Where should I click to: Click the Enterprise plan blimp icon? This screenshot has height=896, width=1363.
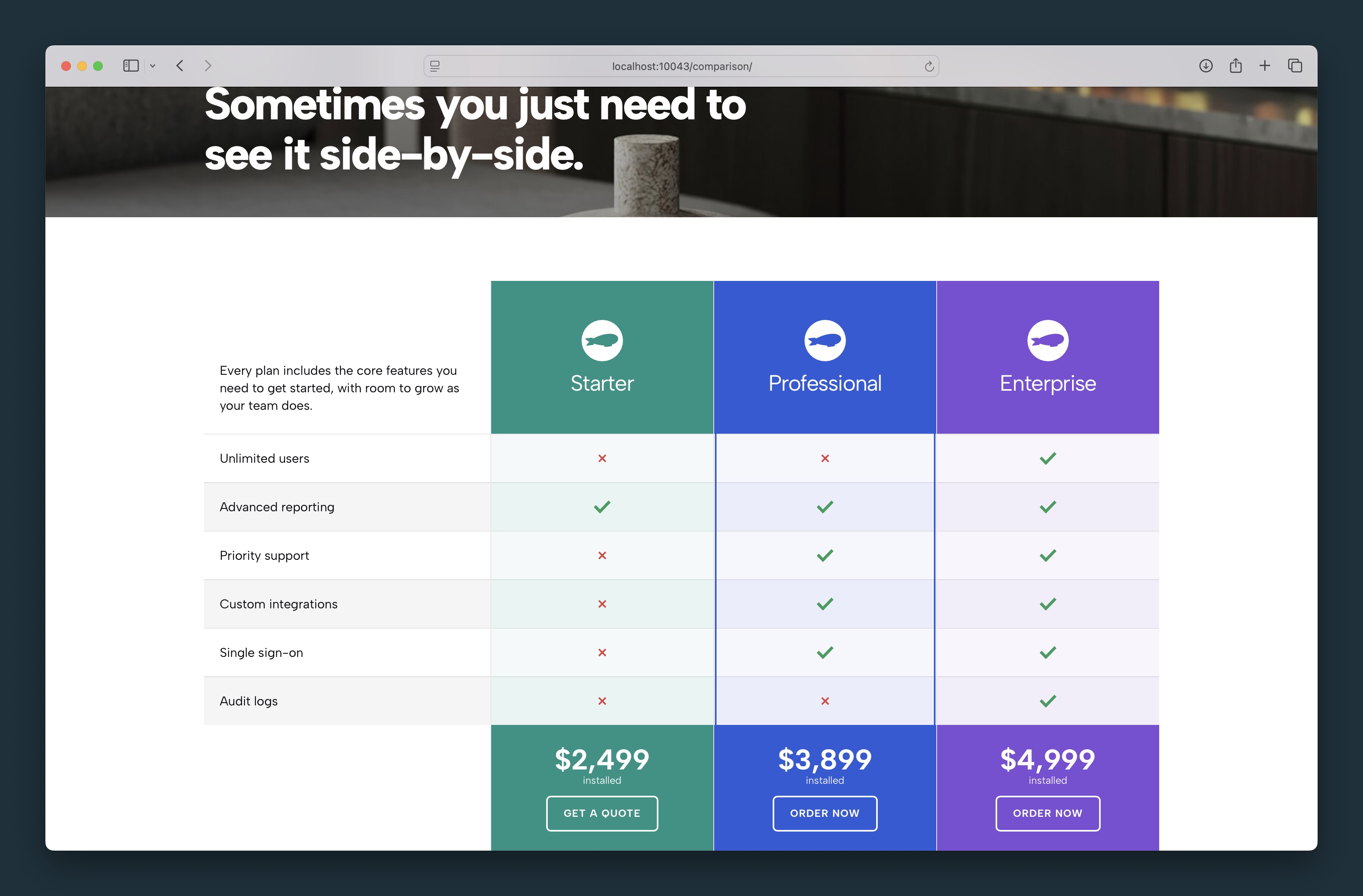pos(1047,341)
